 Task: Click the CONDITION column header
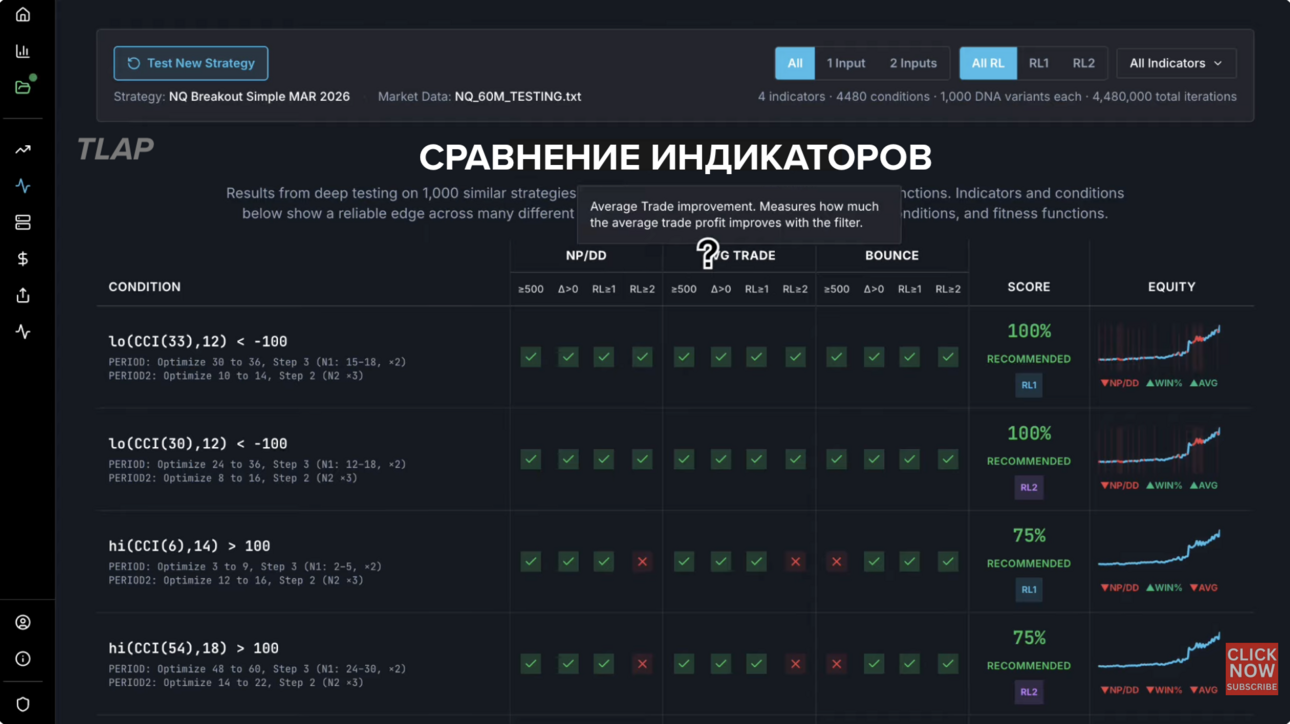[145, 287]
